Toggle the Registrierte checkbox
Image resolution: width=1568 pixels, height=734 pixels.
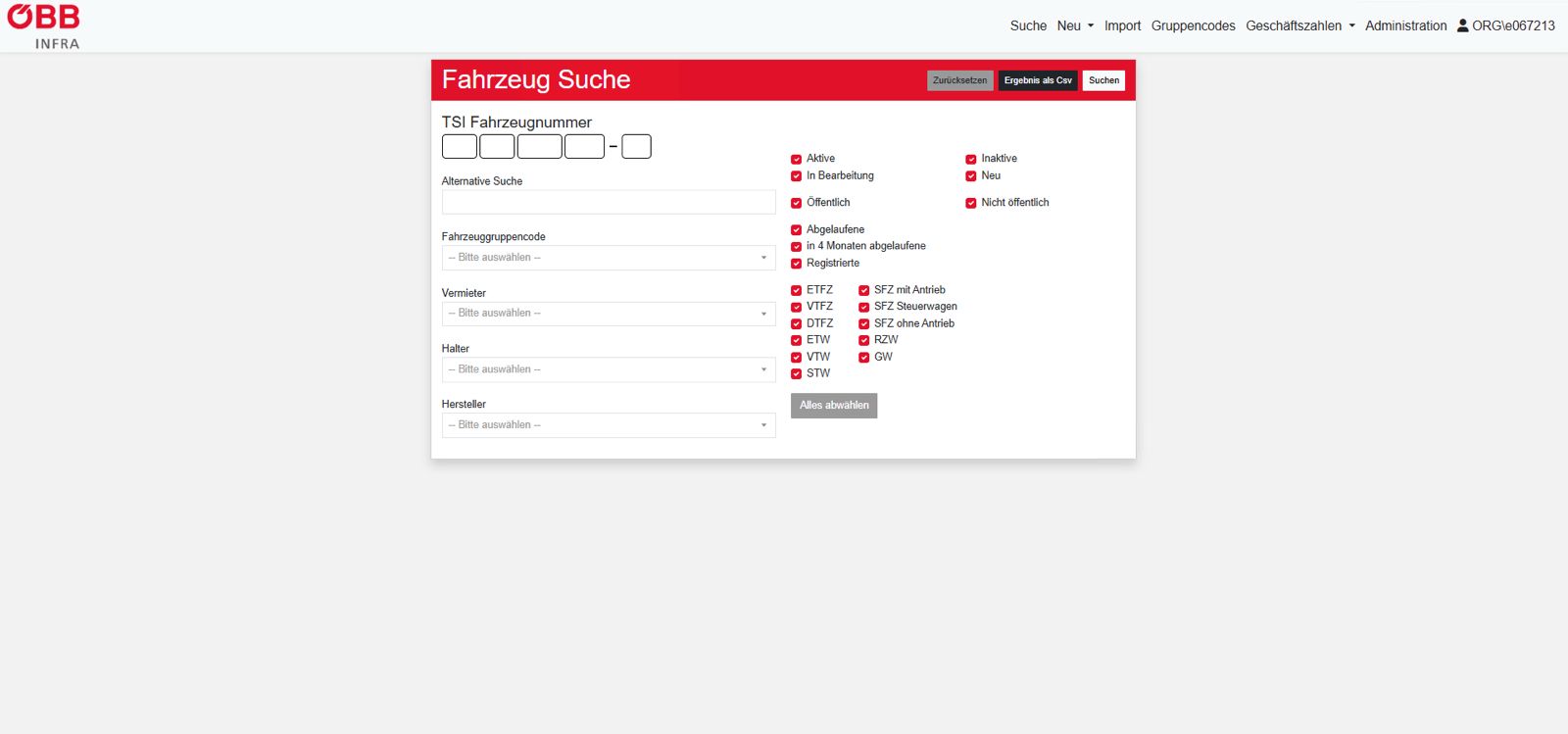pyautogui.click(x=796, y=264)
